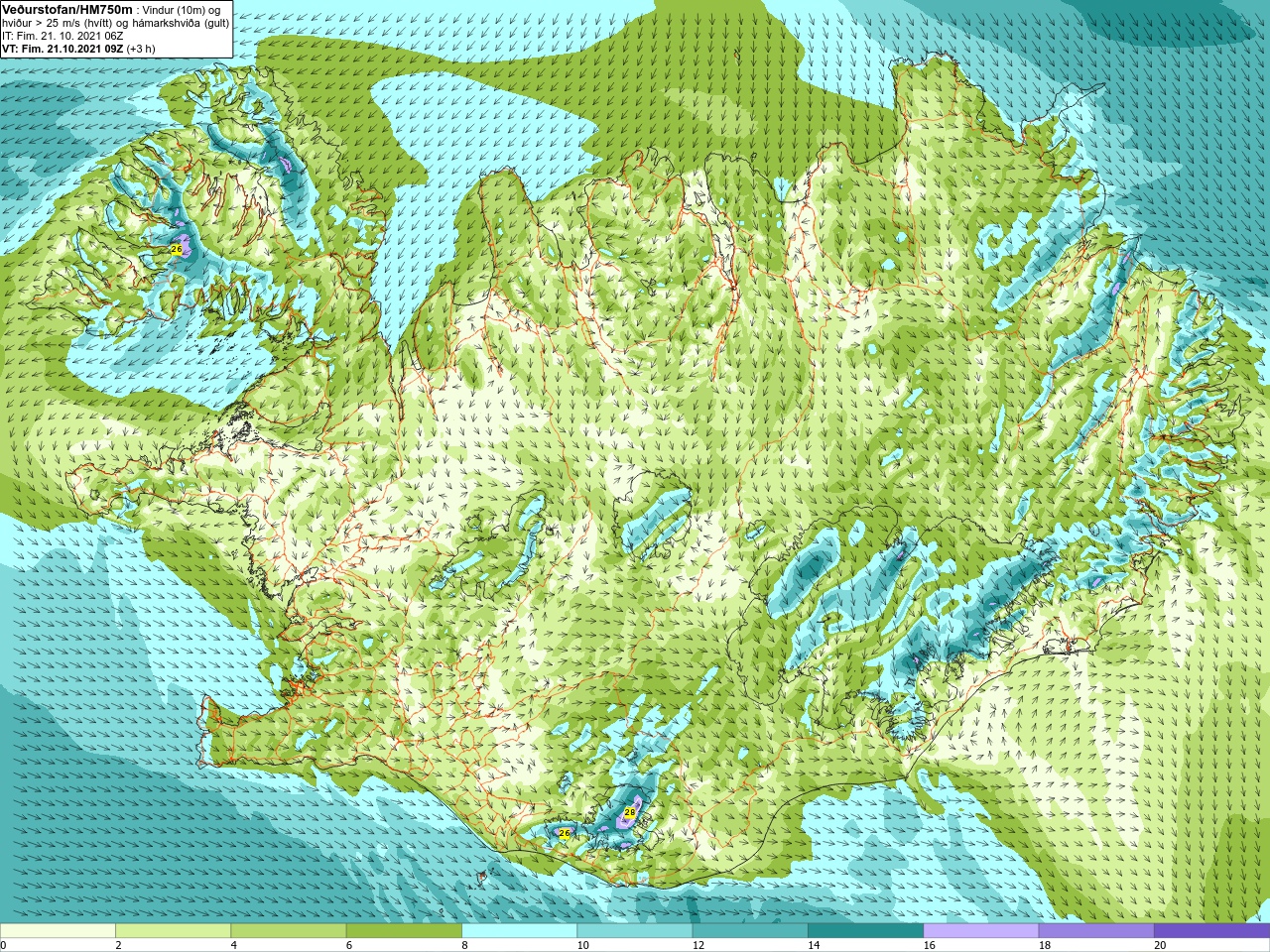Click the legend scale number "18"
The image size is (1270, 952).
[x=1044, y=945]
